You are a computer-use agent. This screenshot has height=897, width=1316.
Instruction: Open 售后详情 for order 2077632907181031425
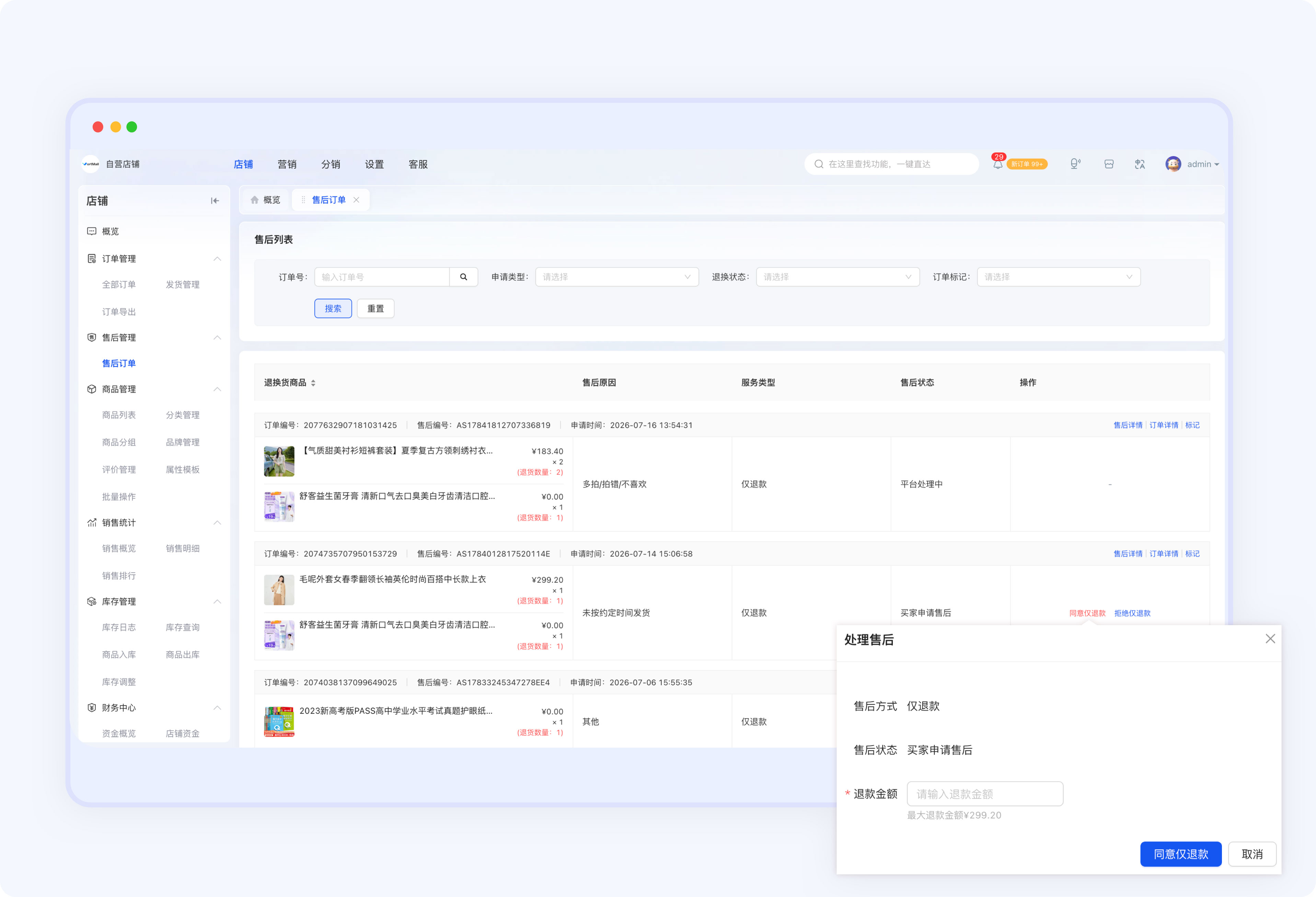click(x=1128, y=425)
